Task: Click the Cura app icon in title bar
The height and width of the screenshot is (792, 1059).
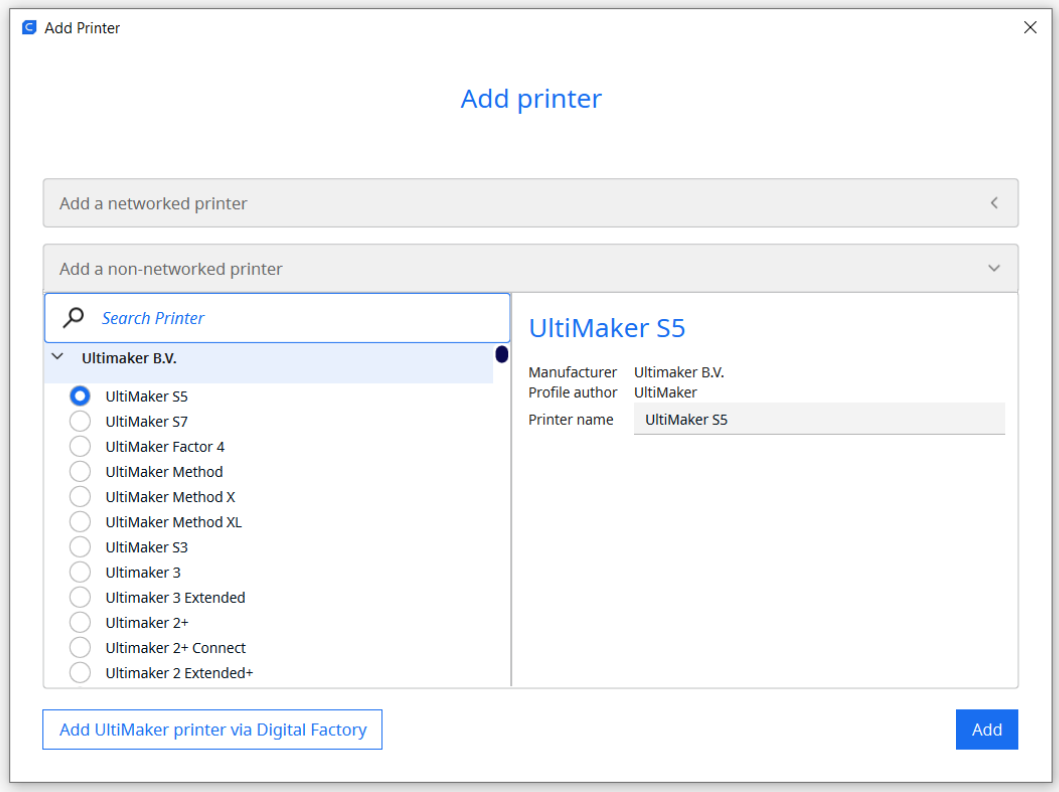Action: (29, 28)
